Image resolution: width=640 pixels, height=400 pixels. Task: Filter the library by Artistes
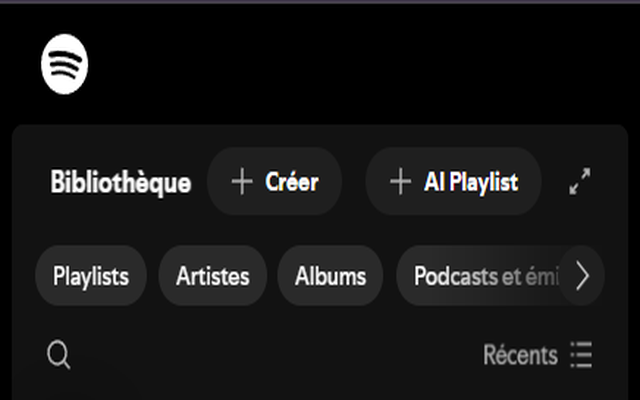coord(213,276)
